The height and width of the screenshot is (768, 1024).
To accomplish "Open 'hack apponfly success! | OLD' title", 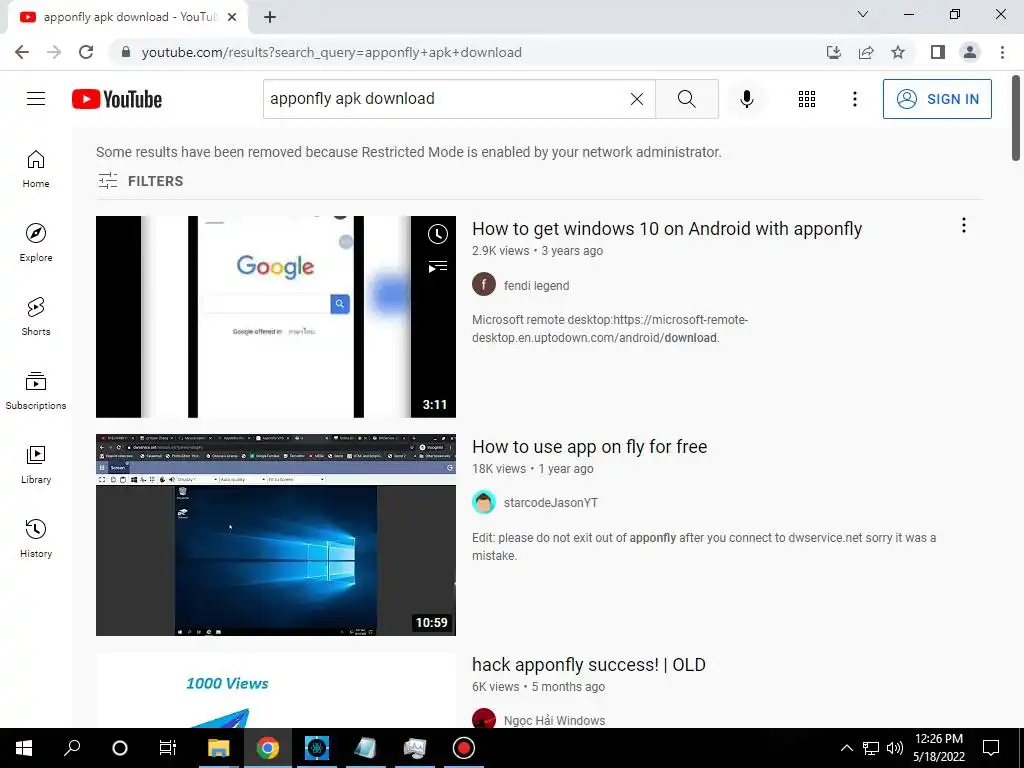I will tap(588, 665).
